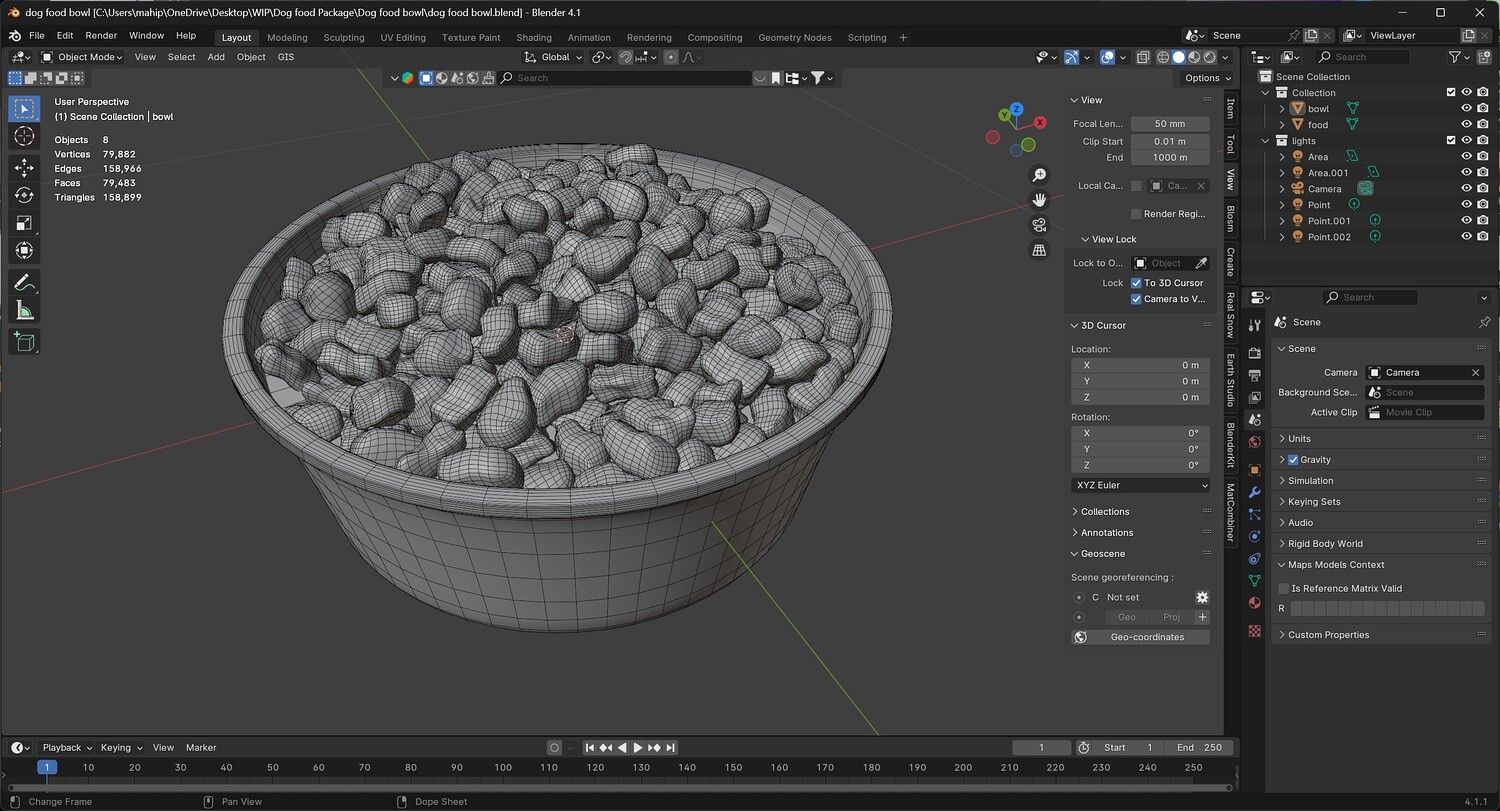Click the Geo-coordinates button
Viewport: 1500px width, 811px height.
click(x=1140, y=637)
